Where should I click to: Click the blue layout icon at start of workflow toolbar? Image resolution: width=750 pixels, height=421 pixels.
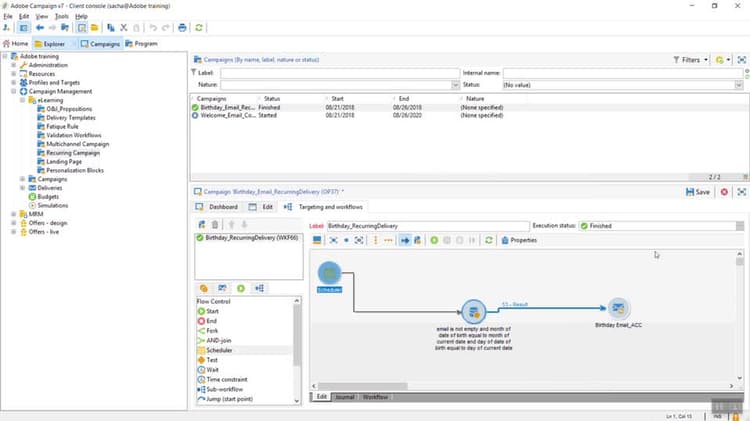(317, 240)
